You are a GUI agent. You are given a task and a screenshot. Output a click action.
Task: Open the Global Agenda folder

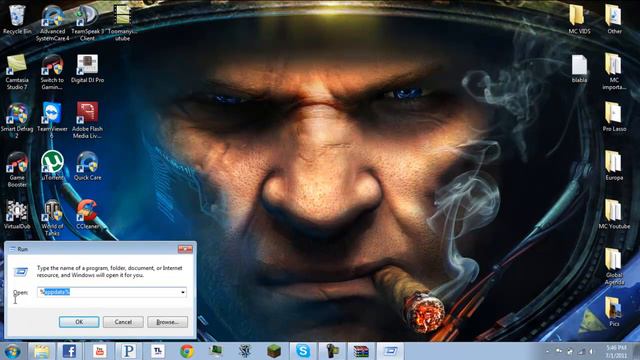tap(614, 267)
